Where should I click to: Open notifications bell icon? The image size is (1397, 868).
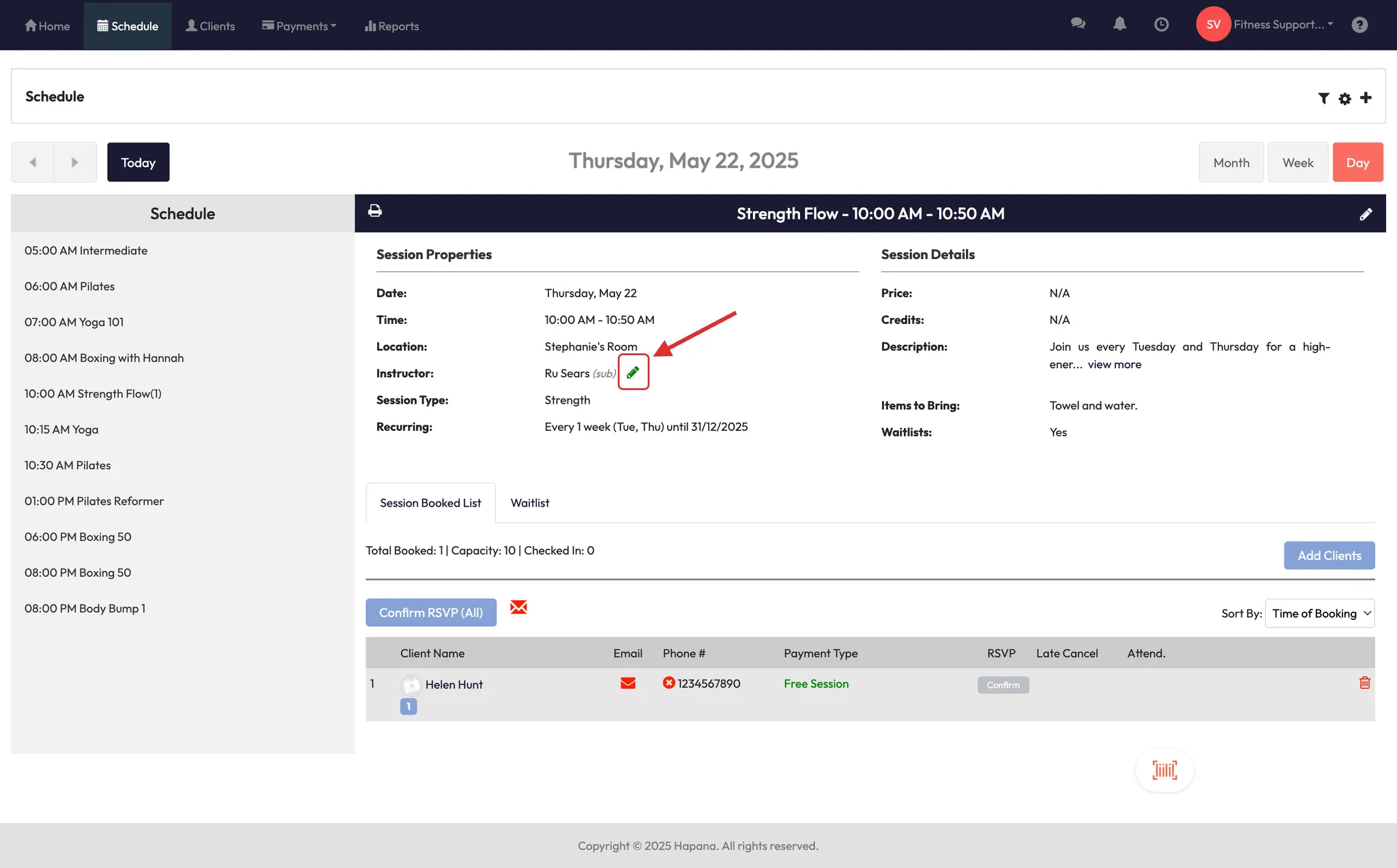coord(1119,25)
